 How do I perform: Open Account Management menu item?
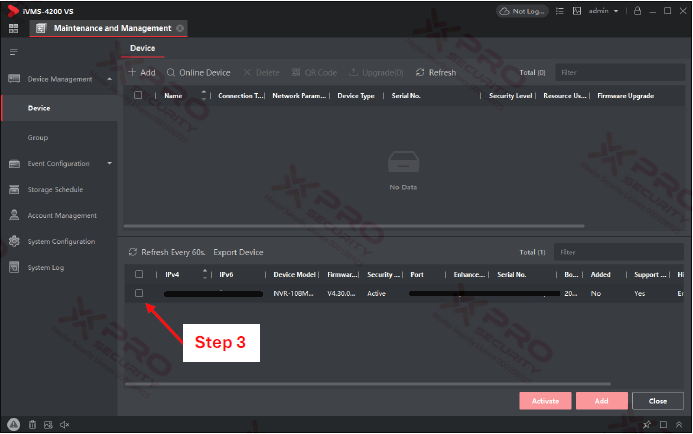tap(62, 216)
